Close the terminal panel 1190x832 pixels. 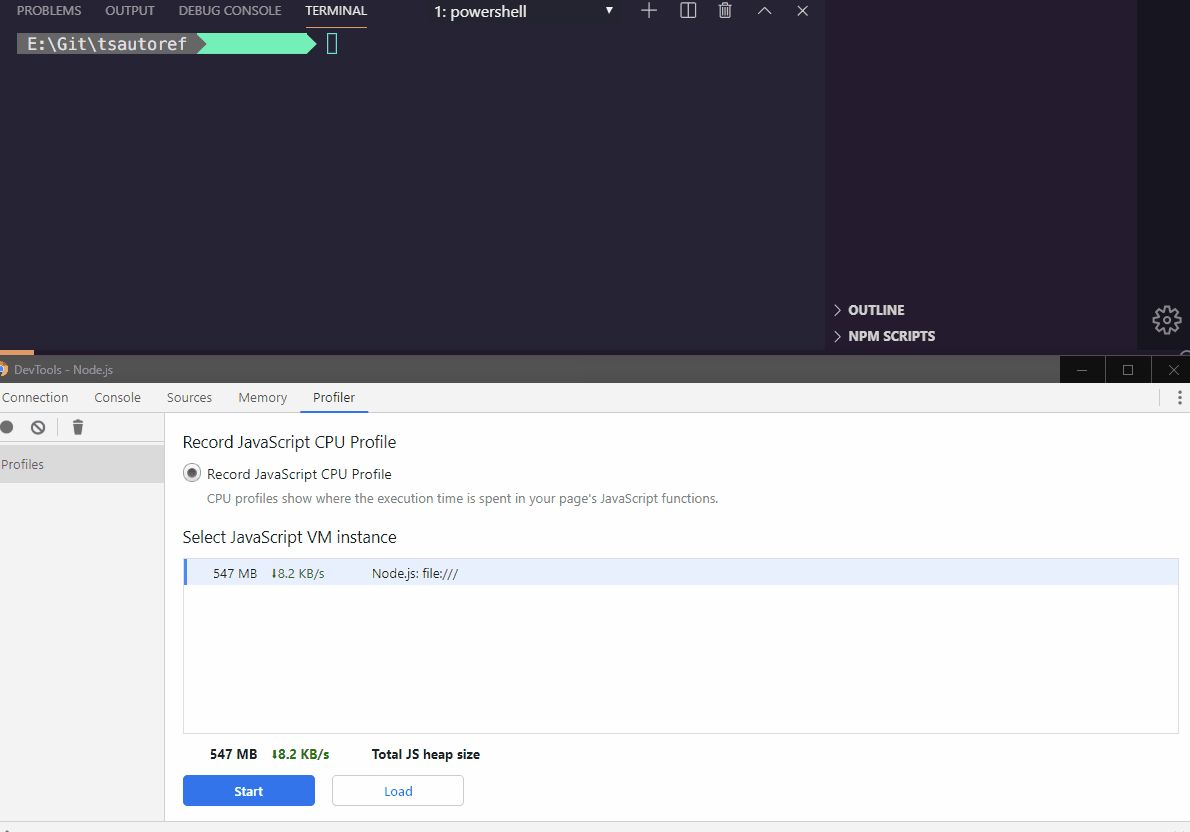802,11
